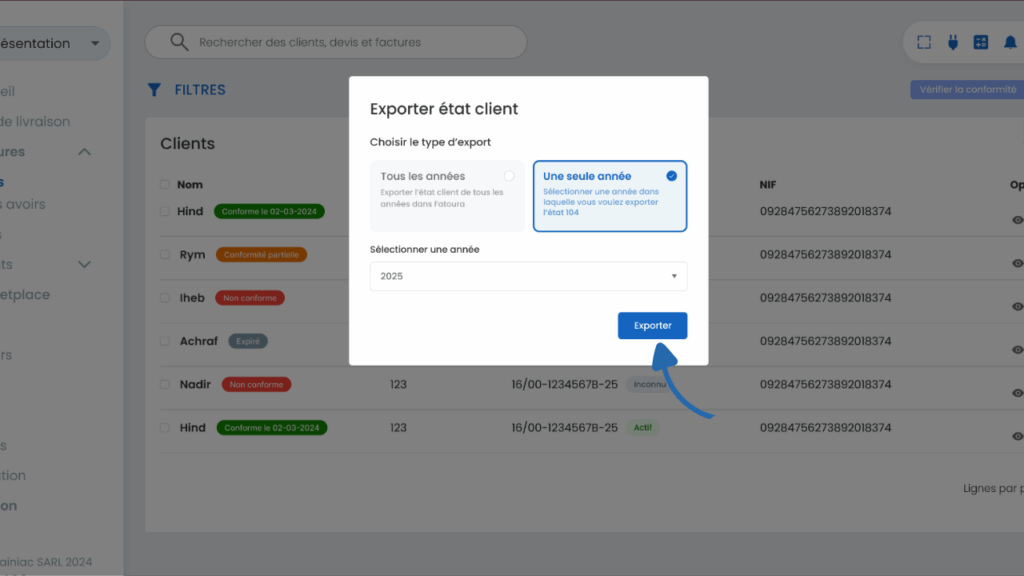Image resolution: width=1024 pixels, height=576 pixels.
Task: Select the 'Une seule année' export option
Action: [x=609, y=196]
